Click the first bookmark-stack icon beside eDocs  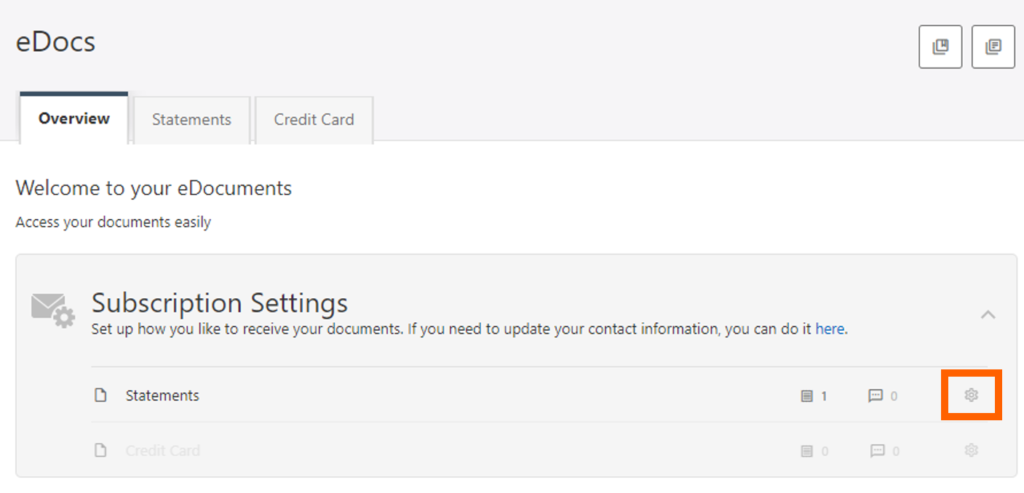coord(940,46)
